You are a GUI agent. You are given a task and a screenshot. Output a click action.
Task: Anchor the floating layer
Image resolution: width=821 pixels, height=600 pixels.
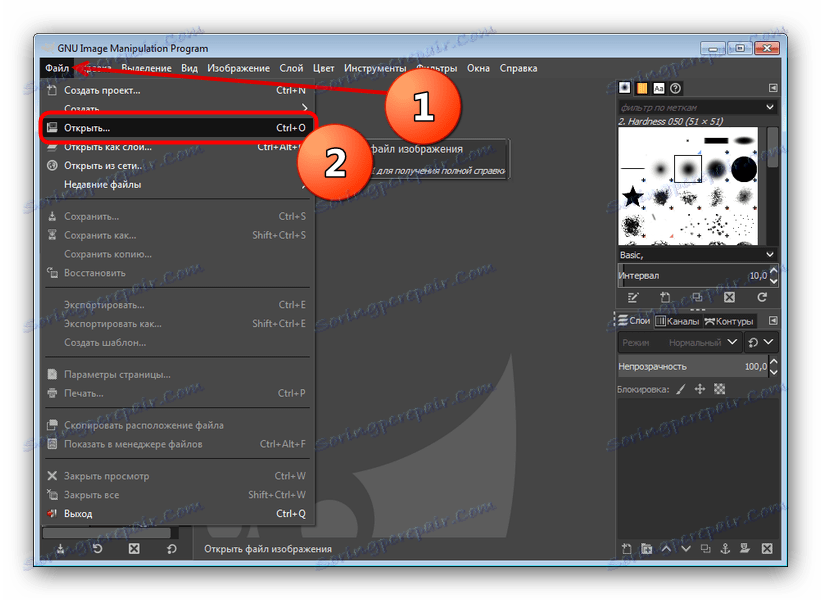pos(725,549)
